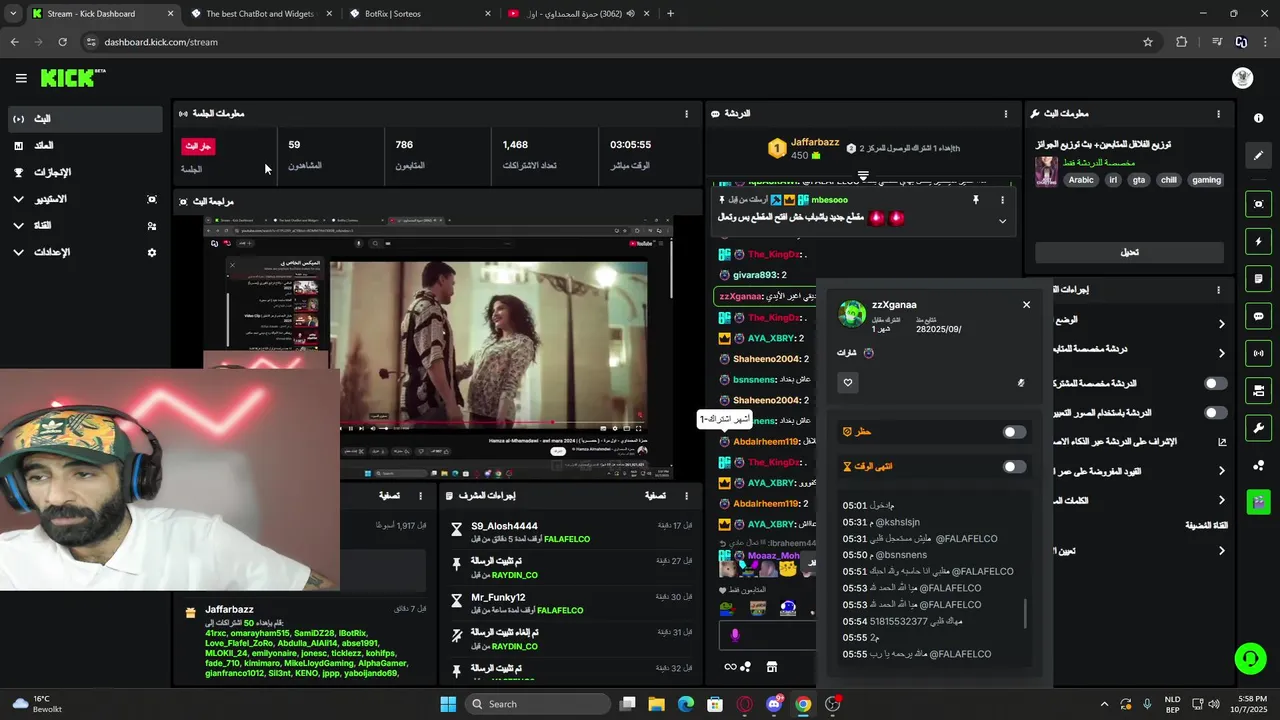1280x720 pixels.
Task: Open three-dot menu of stream info panel
Action: pyautogui.click(x=1218, y=114)
